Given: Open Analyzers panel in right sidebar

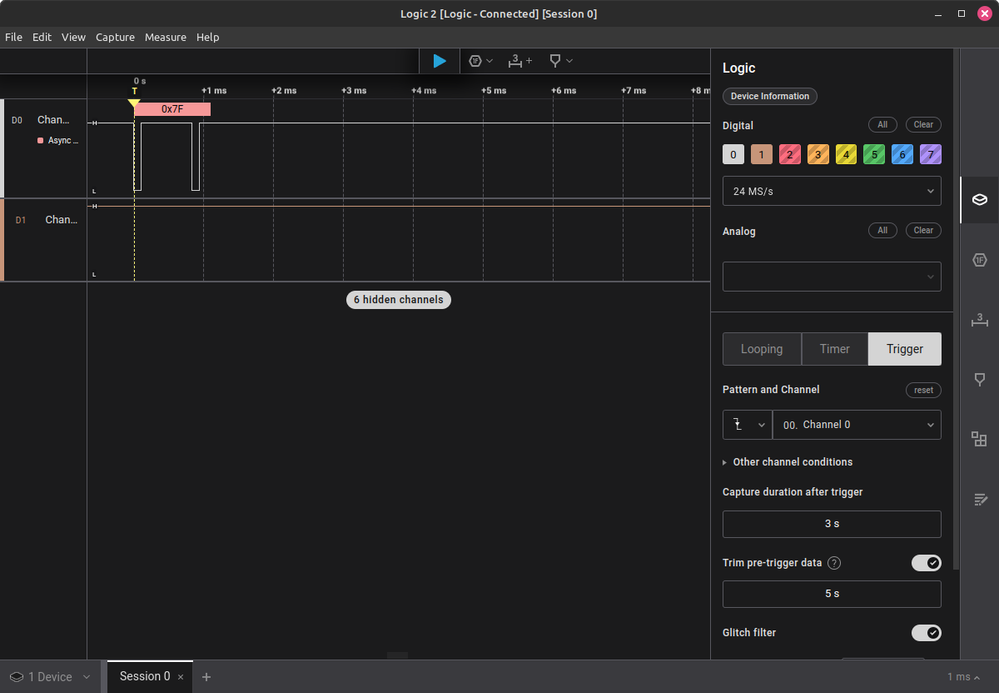Looking at the screenshot, I should pos(979,260).
